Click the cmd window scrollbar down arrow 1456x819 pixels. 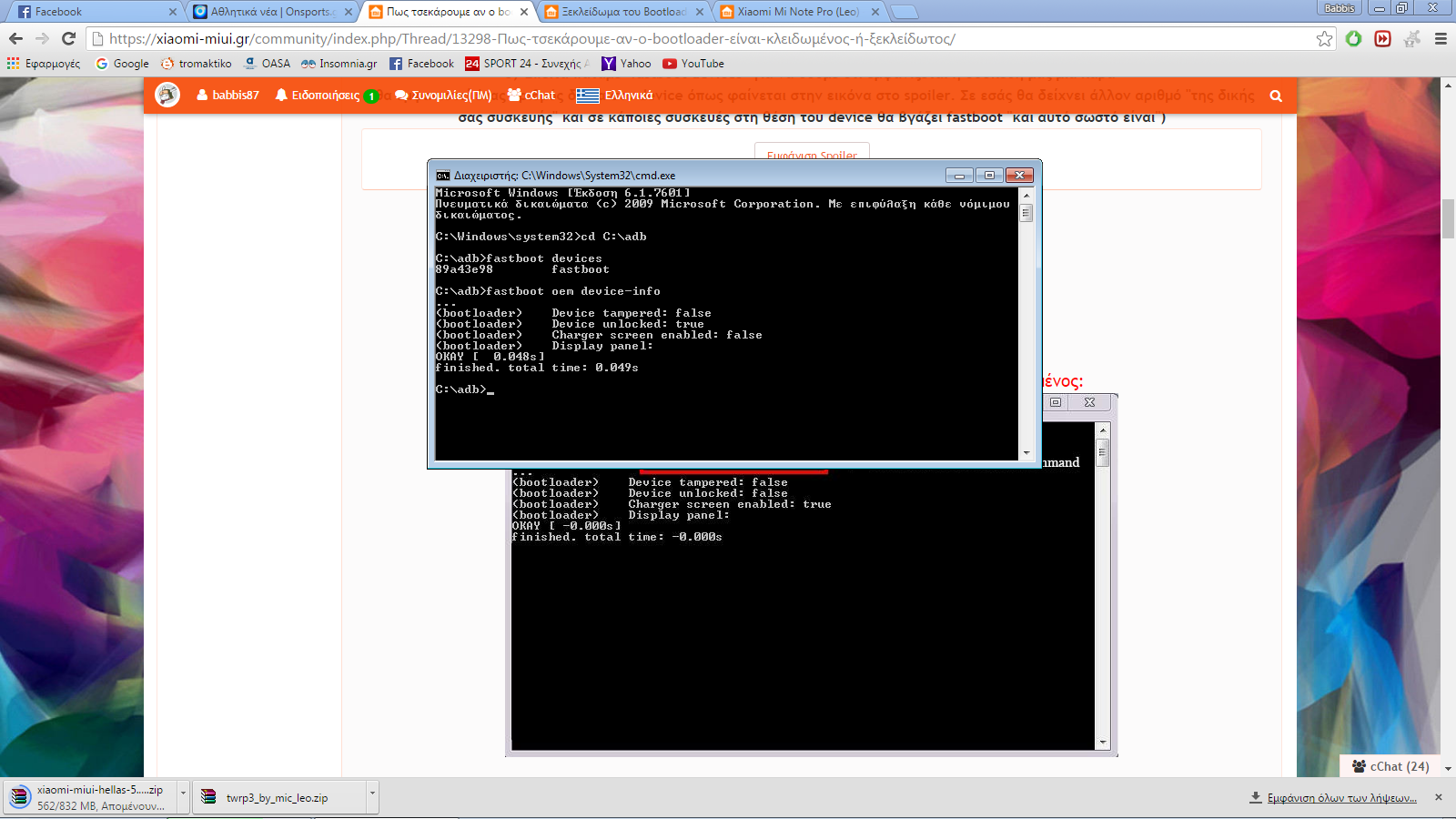click(1026, 452)
